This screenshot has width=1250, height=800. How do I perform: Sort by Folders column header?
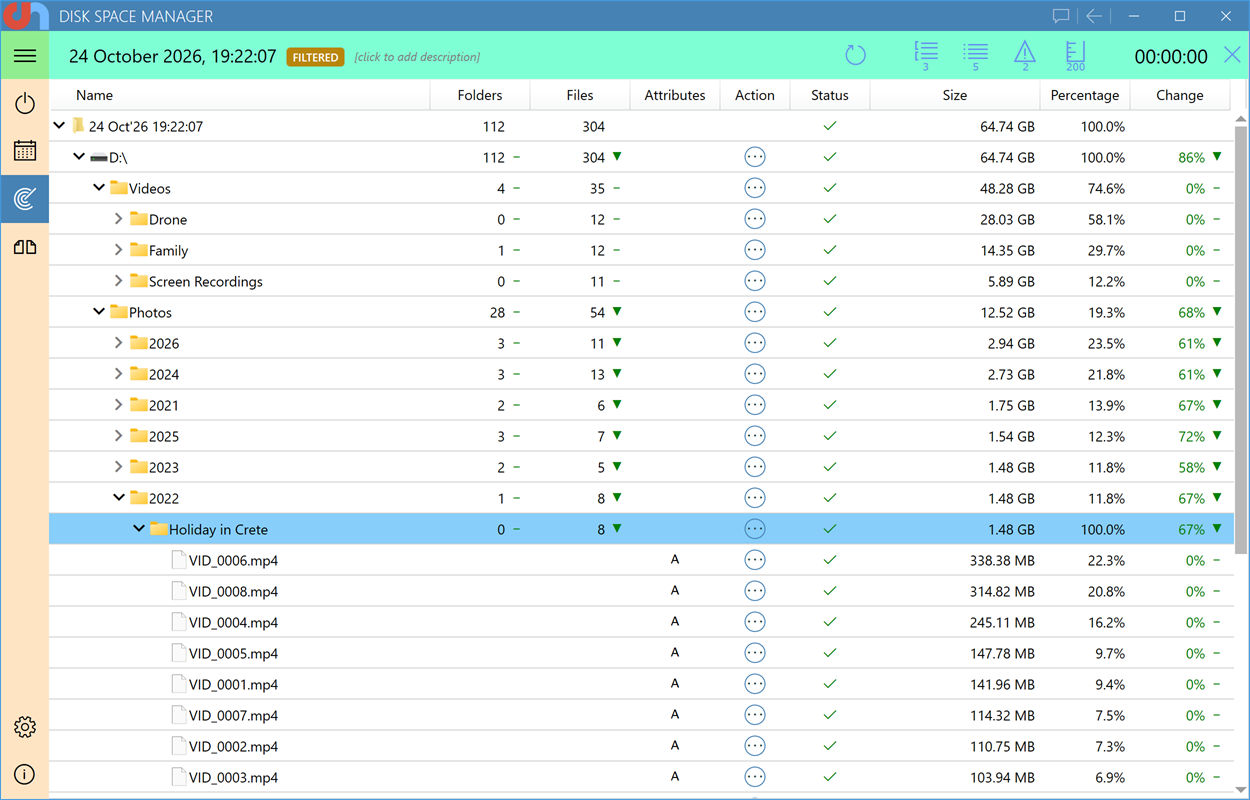pyautogui.click(x=480, y=95)
